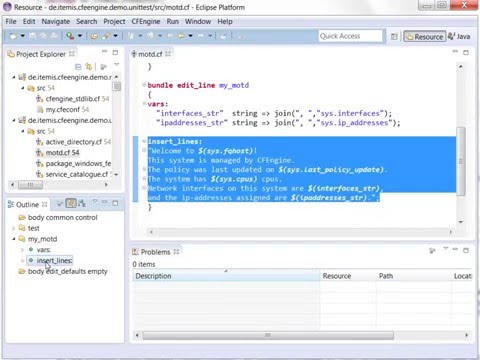The image size is (480, 360).
Task: Select the Project Explorer tab
Action: pos(41,54)
